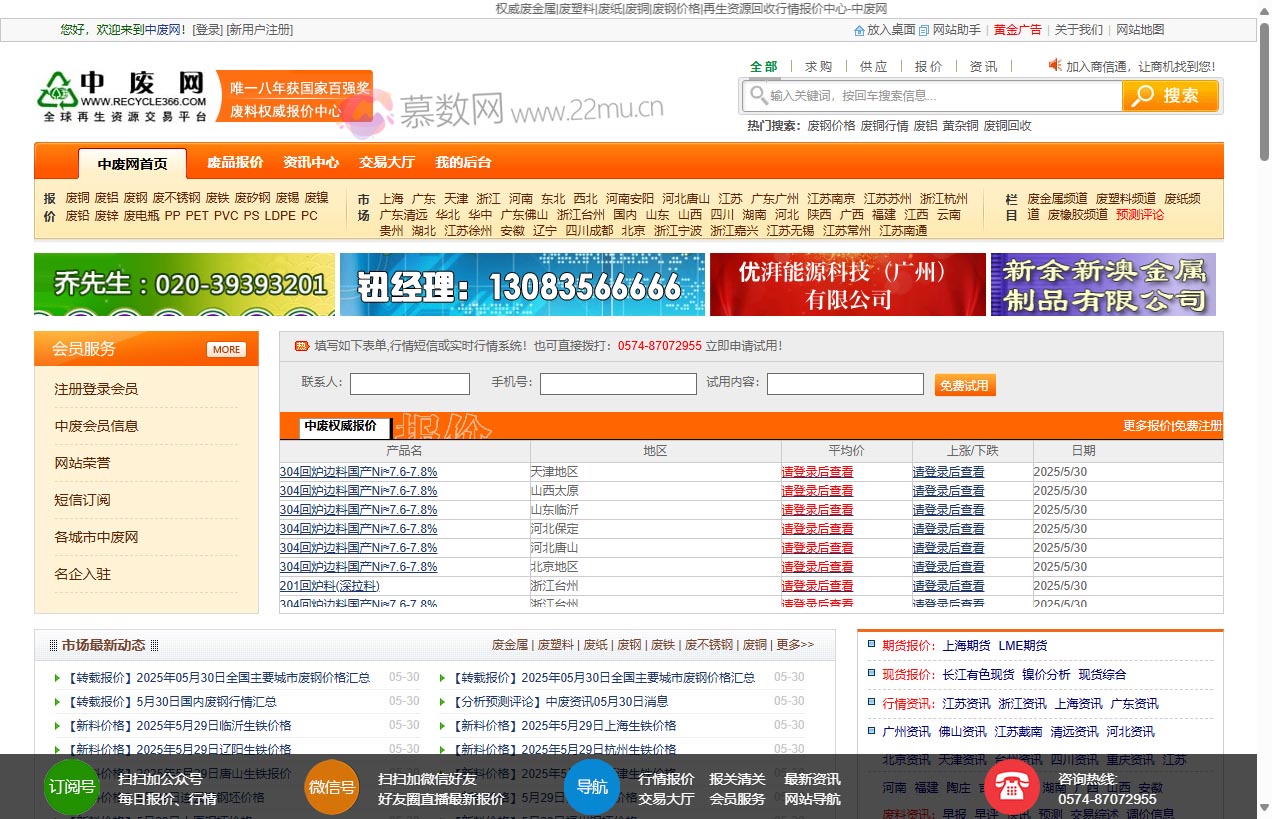Tap the green 订阅号 circle icon

tap(71, 787)
